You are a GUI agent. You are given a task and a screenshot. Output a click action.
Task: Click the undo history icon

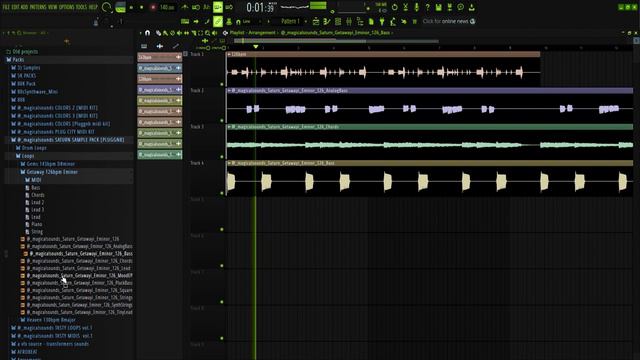(395, 7)
